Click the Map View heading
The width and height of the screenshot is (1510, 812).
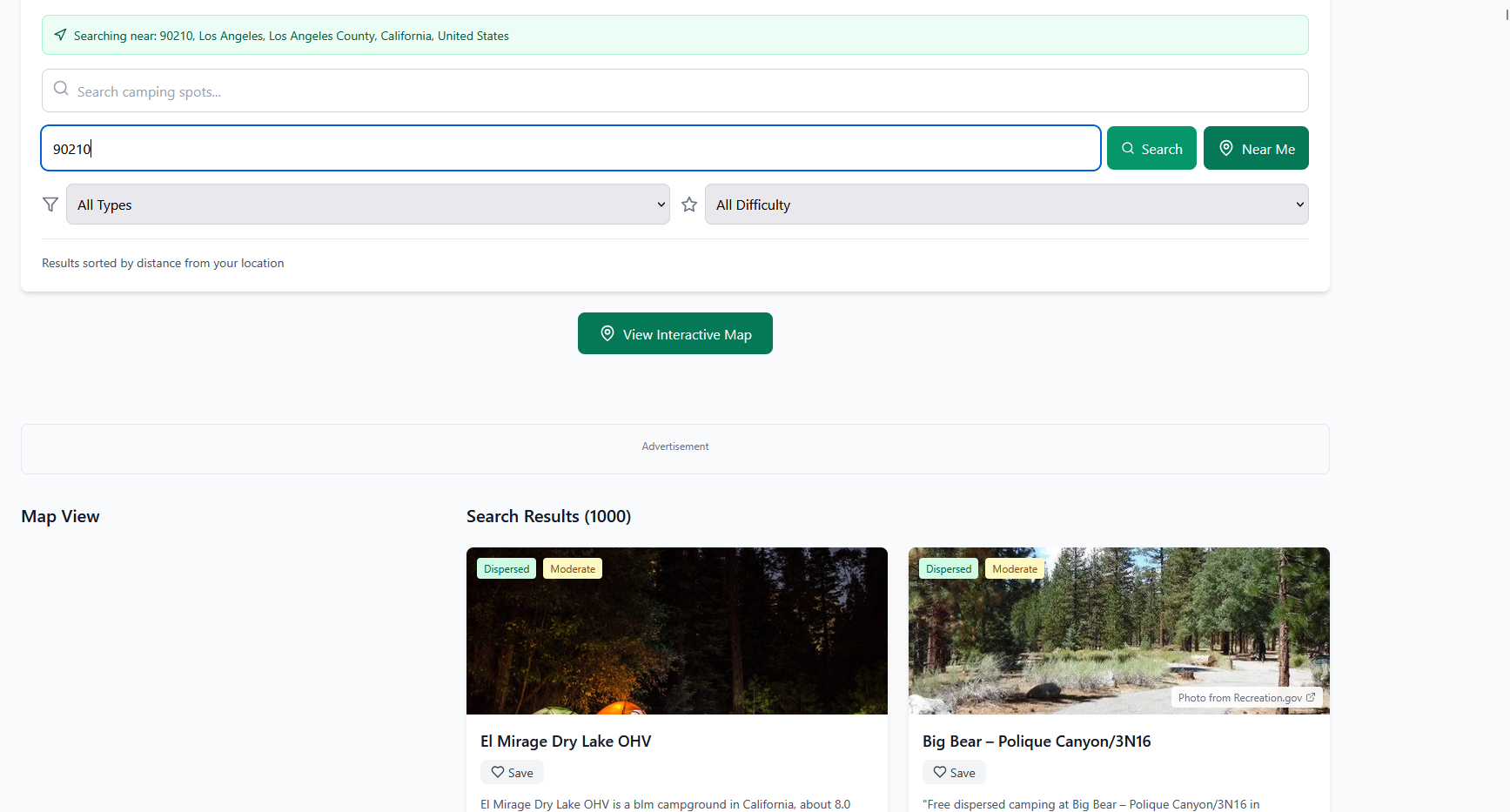pos(60,516)
